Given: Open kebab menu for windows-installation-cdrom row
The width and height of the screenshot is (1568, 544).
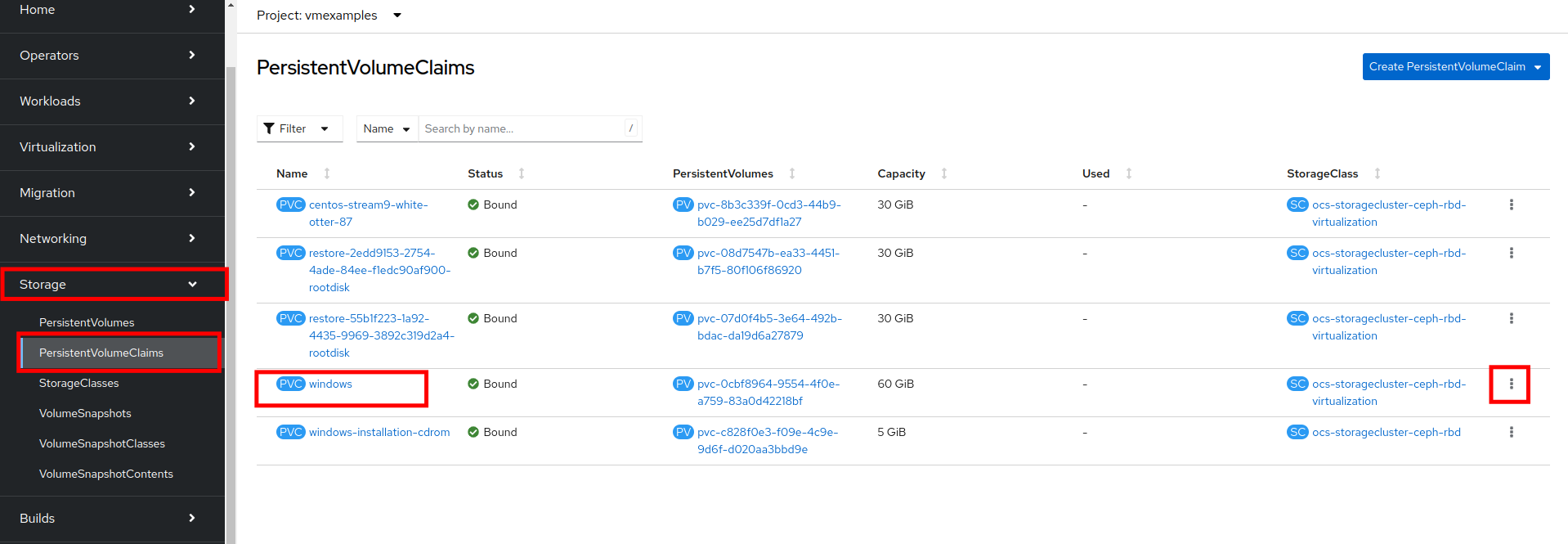Looking at the screenshot, I should pos(1511,432).
